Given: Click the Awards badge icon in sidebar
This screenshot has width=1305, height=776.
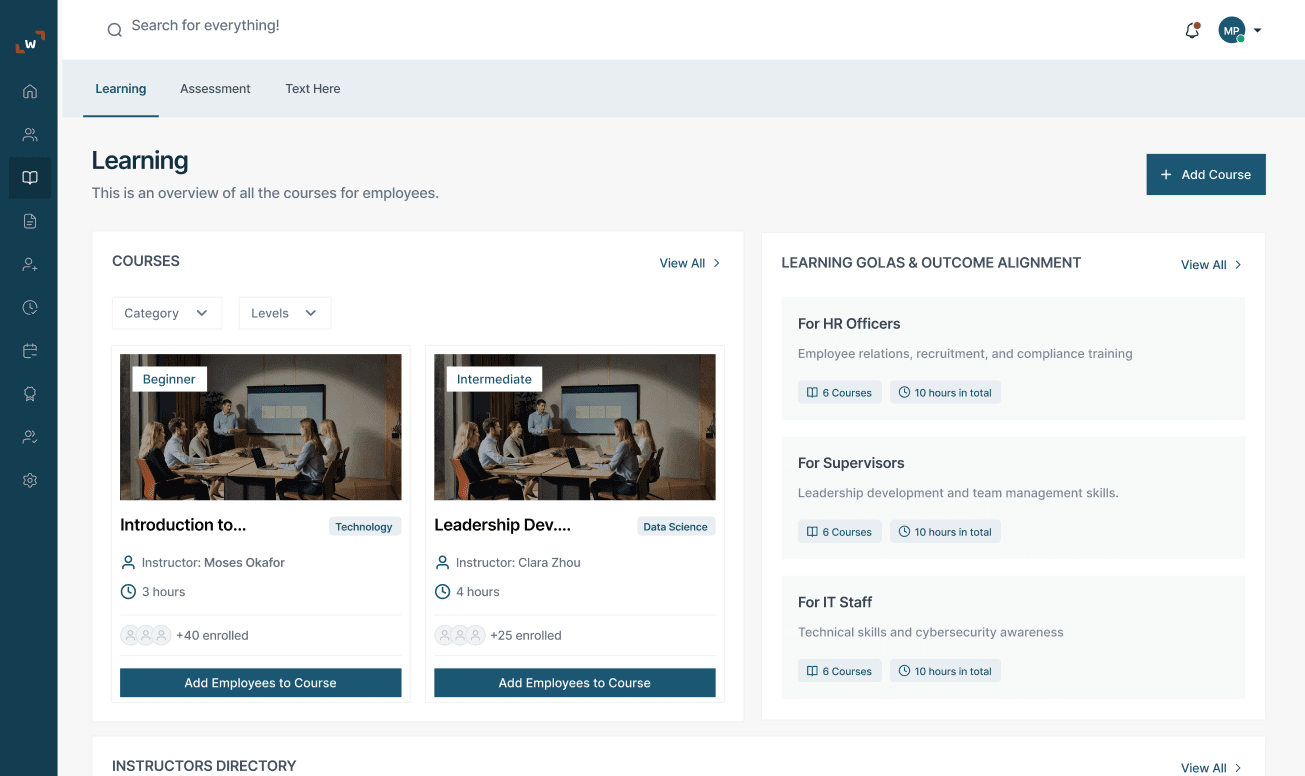Looking at the screenshot, I should click(x=29, y=394).
